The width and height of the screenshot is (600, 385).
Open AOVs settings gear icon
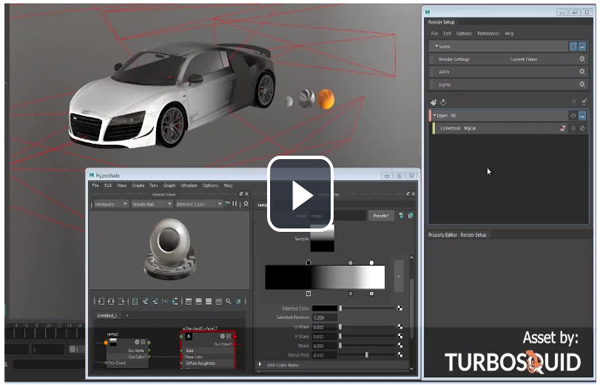tap(582, 72)
